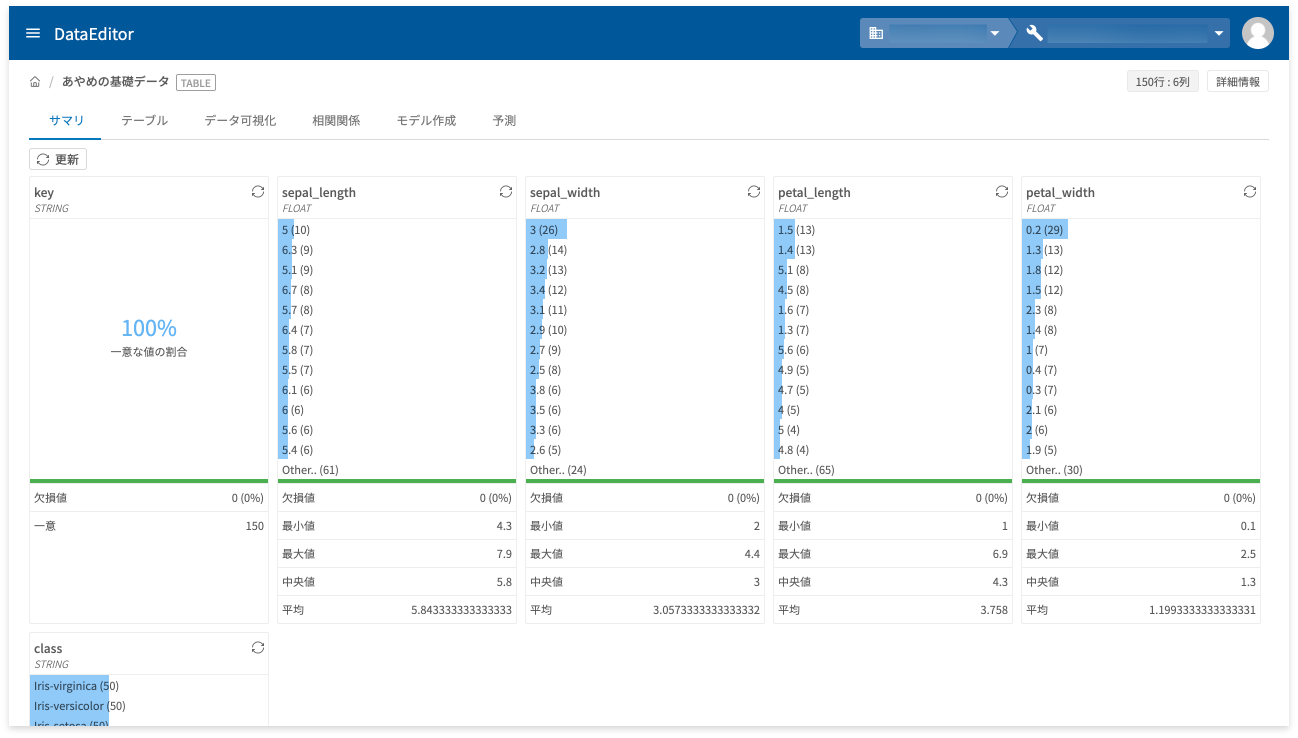Image resolution: width=1298 pixels, height=738 pixels.
Task: Click the class column header
Action: tap(48, 648)
